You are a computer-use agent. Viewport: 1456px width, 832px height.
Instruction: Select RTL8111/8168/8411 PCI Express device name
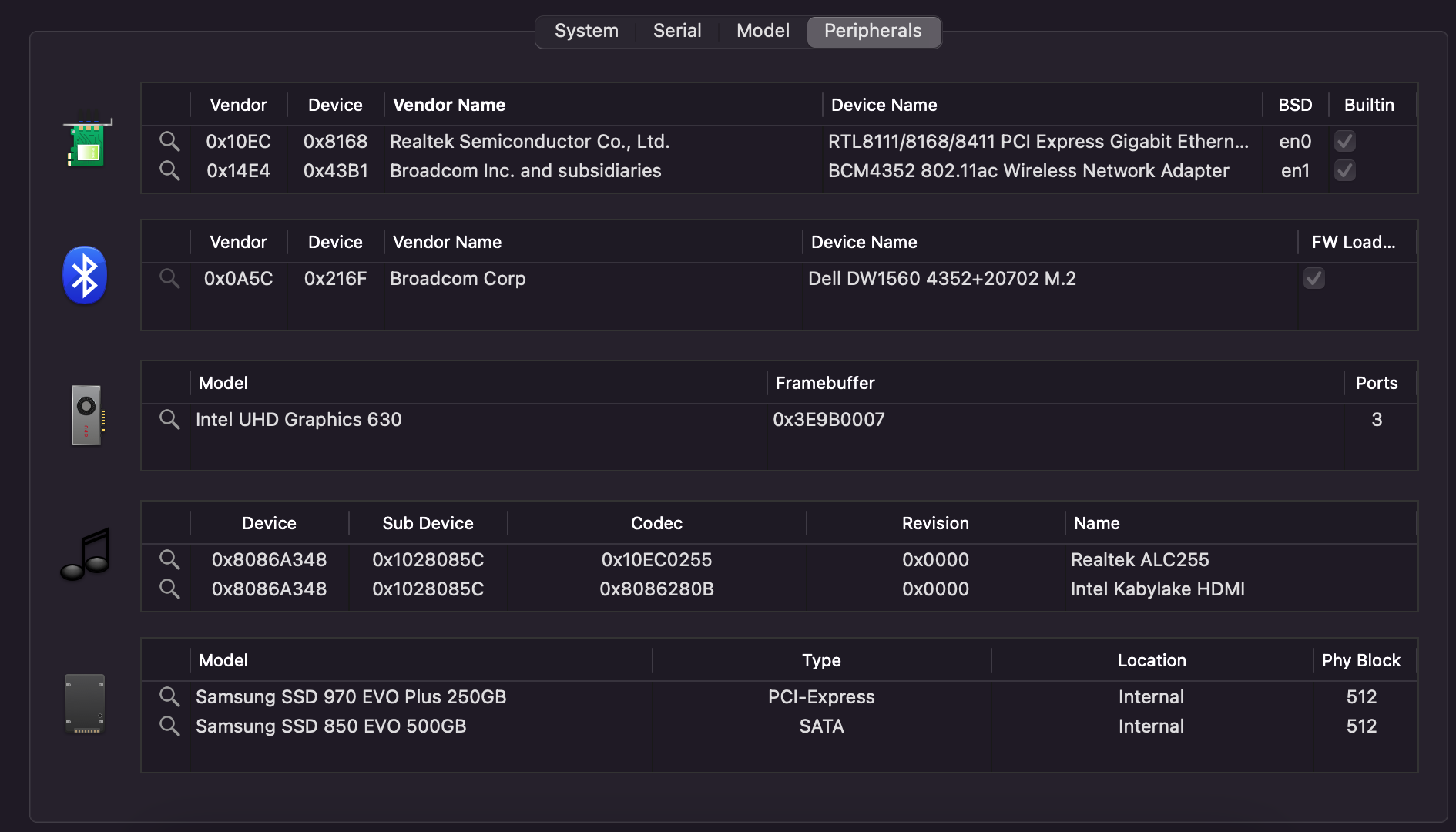tap(1038, 141)
